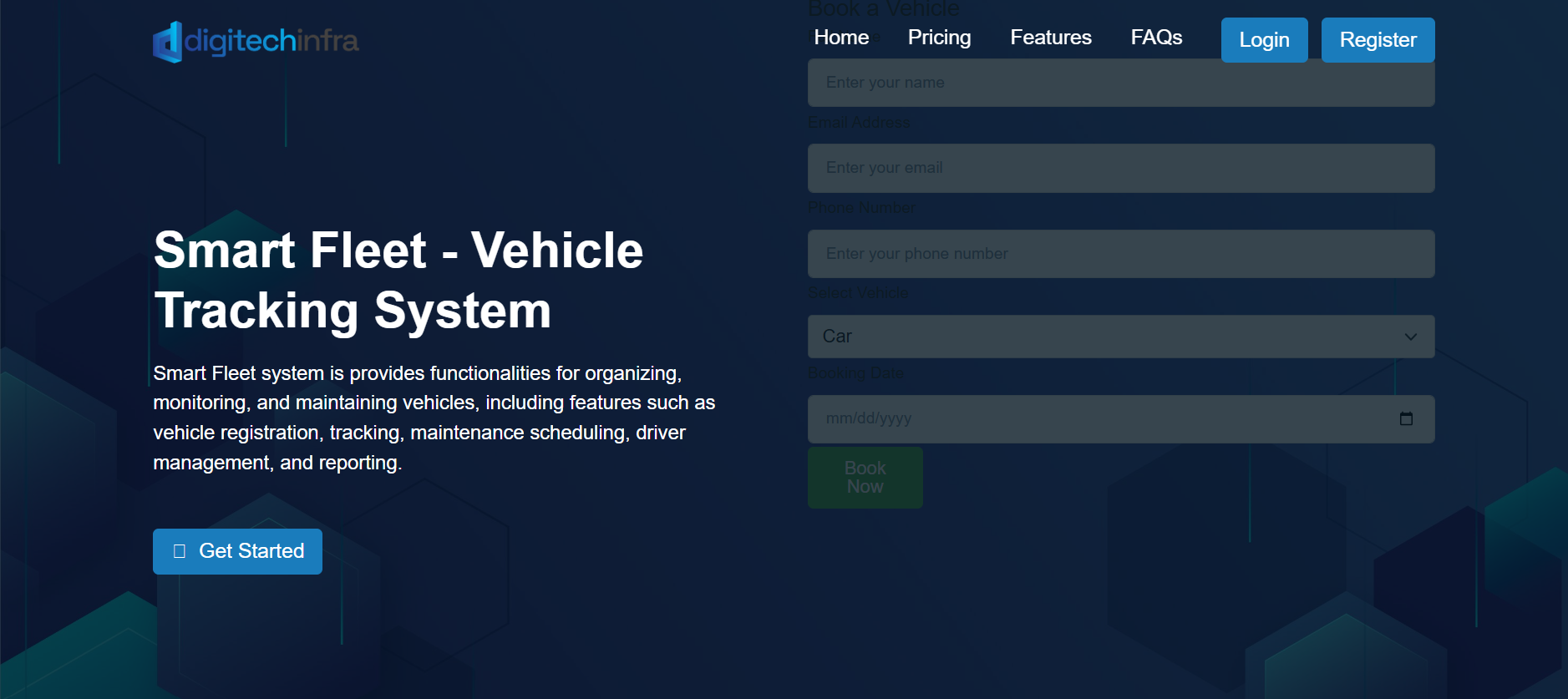Expand the Car vehicle dropdown
This screenshot has height=699, width=1568.
tap(1120, 337)
